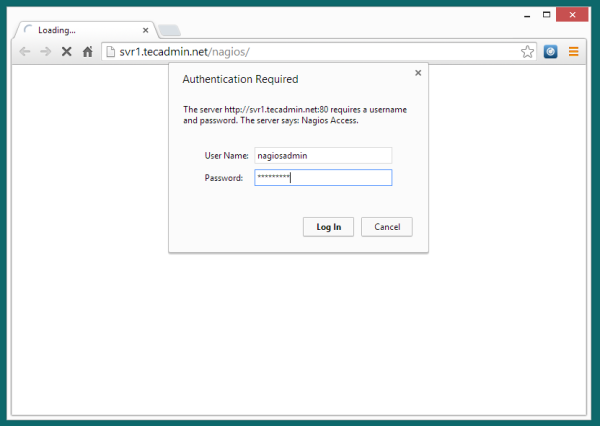Close the browser window
The height and width of the screenshot is (426, 600).
click(x=574, y=14)
